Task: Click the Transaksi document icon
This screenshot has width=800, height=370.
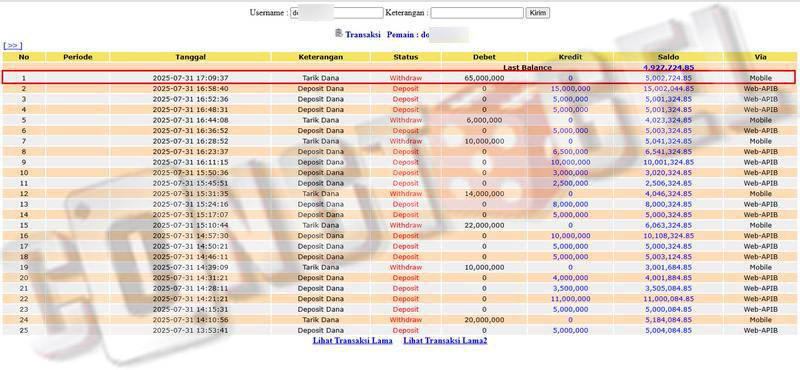Action: click(339, 33)
